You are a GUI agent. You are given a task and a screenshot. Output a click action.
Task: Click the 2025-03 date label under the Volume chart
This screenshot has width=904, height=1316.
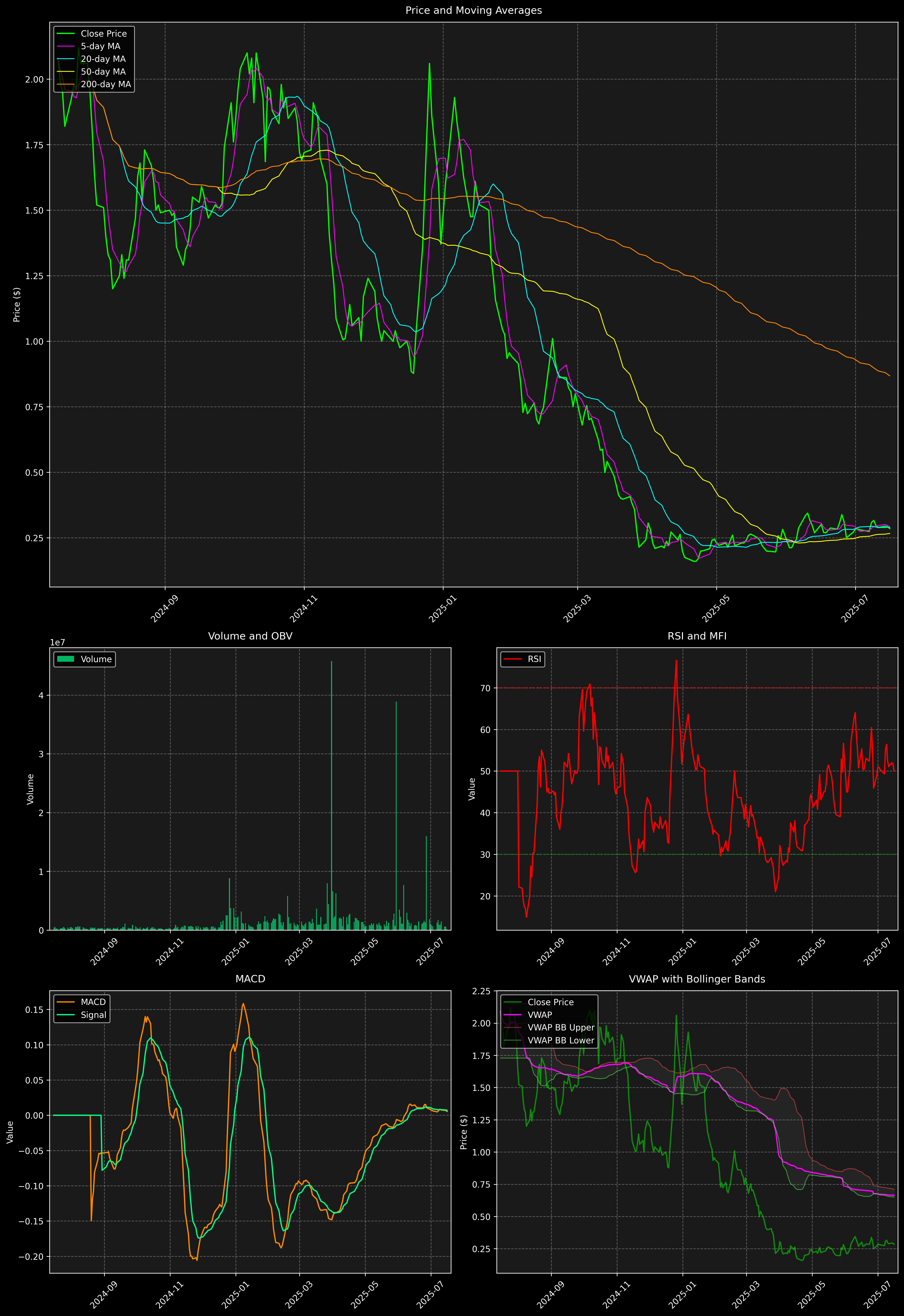pyautogui.click(x=299, y=951)
